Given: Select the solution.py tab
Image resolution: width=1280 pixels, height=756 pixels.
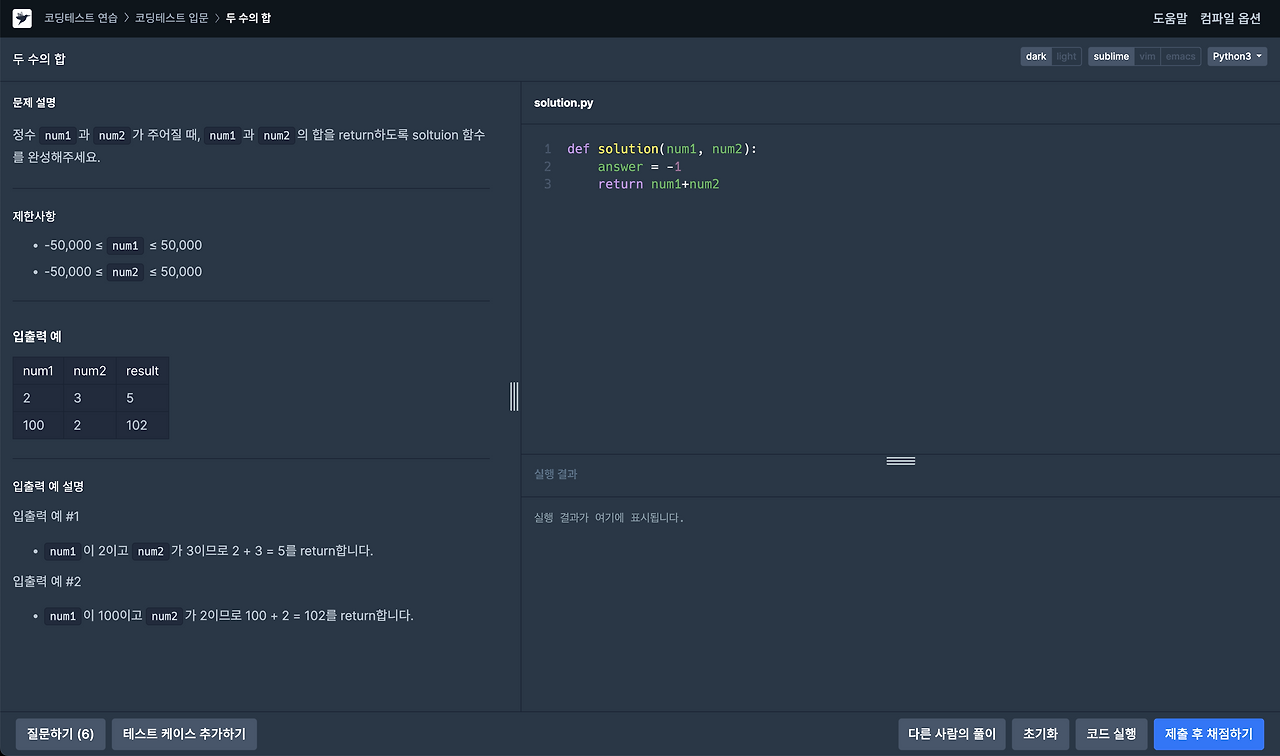Looking at the screenshot, I should click(x=563, y=102).
